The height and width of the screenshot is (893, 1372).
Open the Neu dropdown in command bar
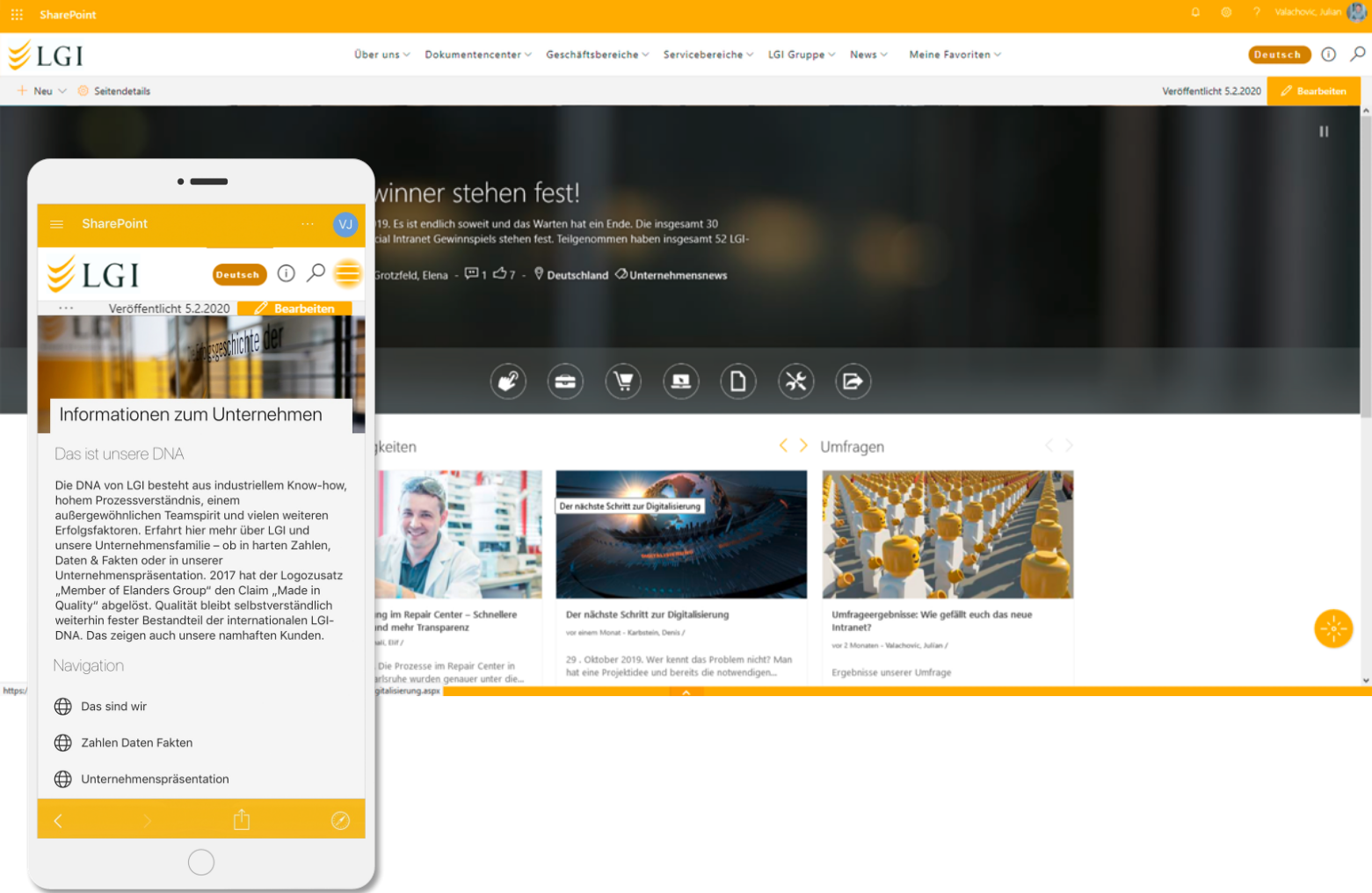[42, 91]
